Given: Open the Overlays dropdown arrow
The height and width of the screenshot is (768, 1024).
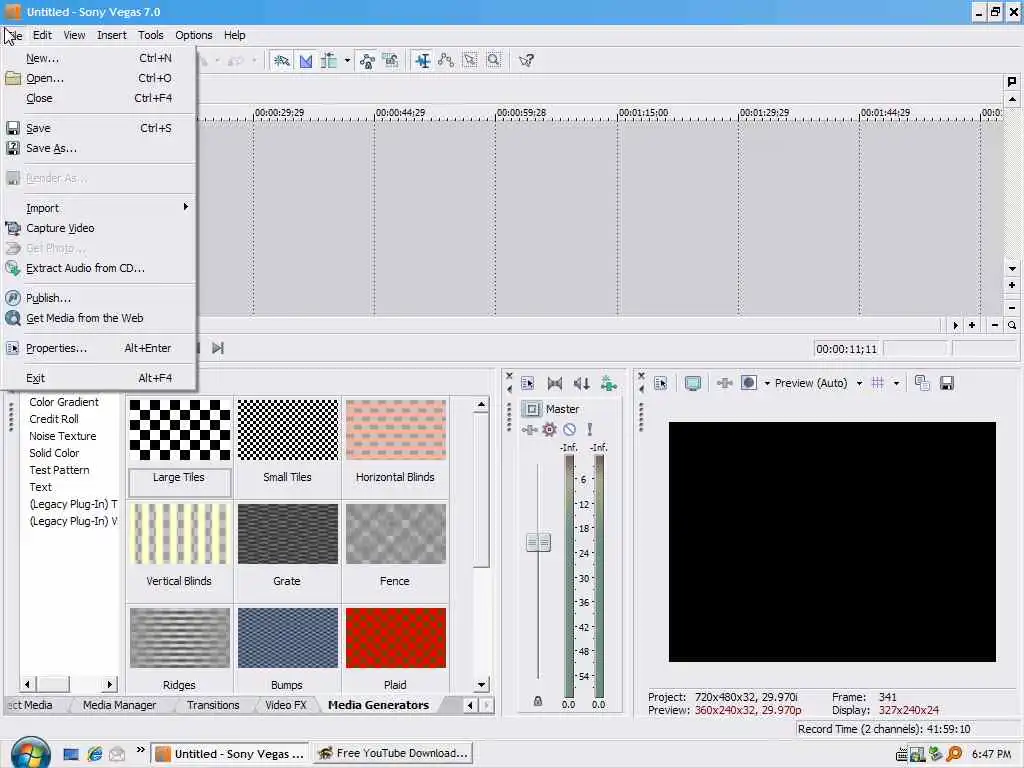Looking at the screenshot, I should (x=896, y=383).
